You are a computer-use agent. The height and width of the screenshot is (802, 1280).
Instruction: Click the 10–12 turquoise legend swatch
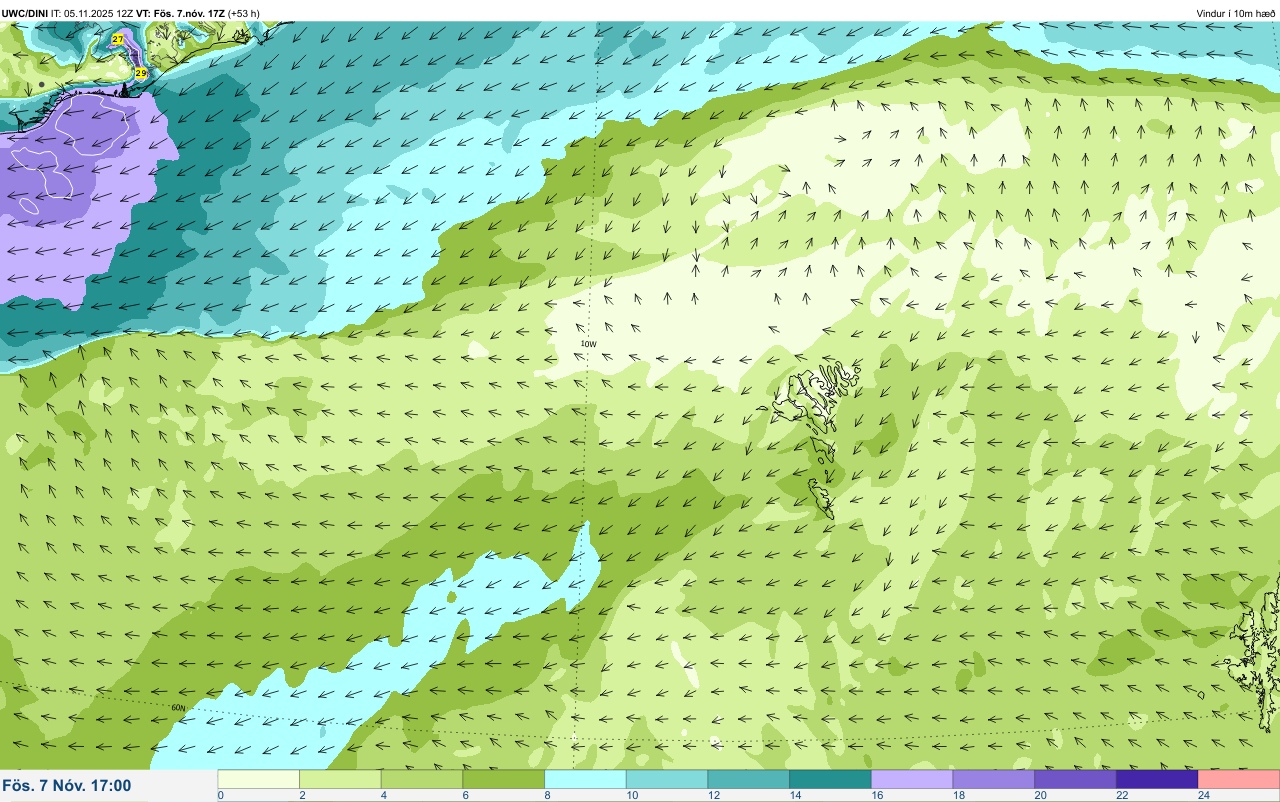667,779
